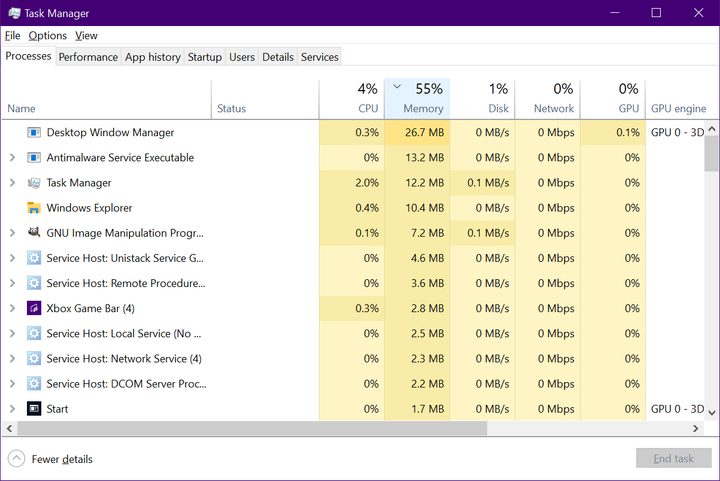Switch to the Services tab

point(320,57)
